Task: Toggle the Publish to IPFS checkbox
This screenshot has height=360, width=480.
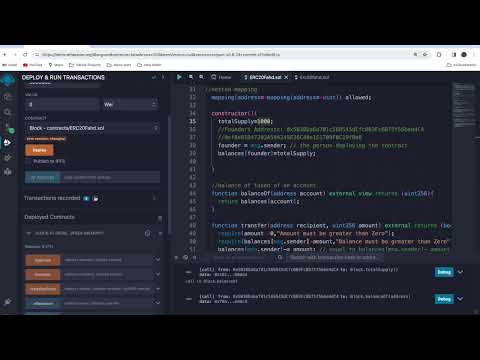Action: click(28, 161)
